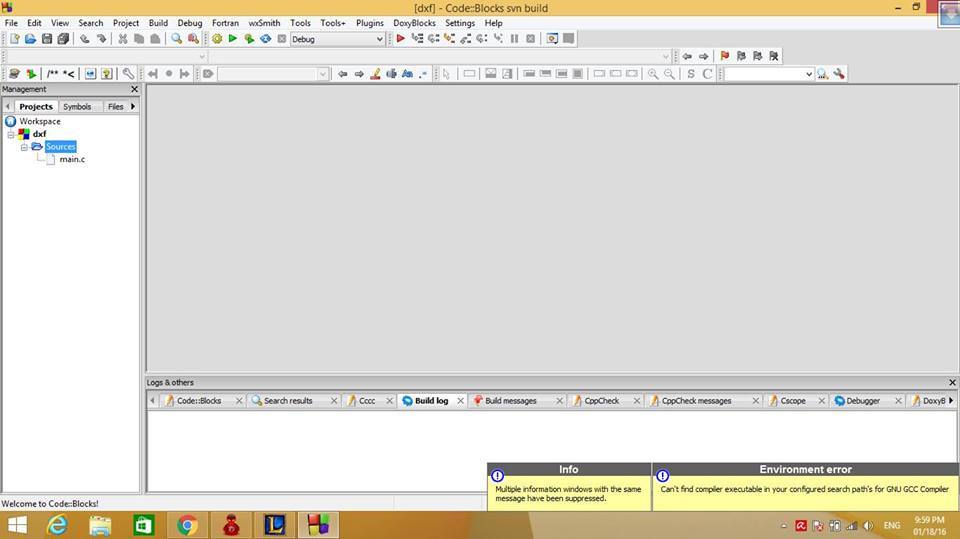Click the Pause debugger icon
The width and height of the screenshot is (960, 539).
point(514,39)
